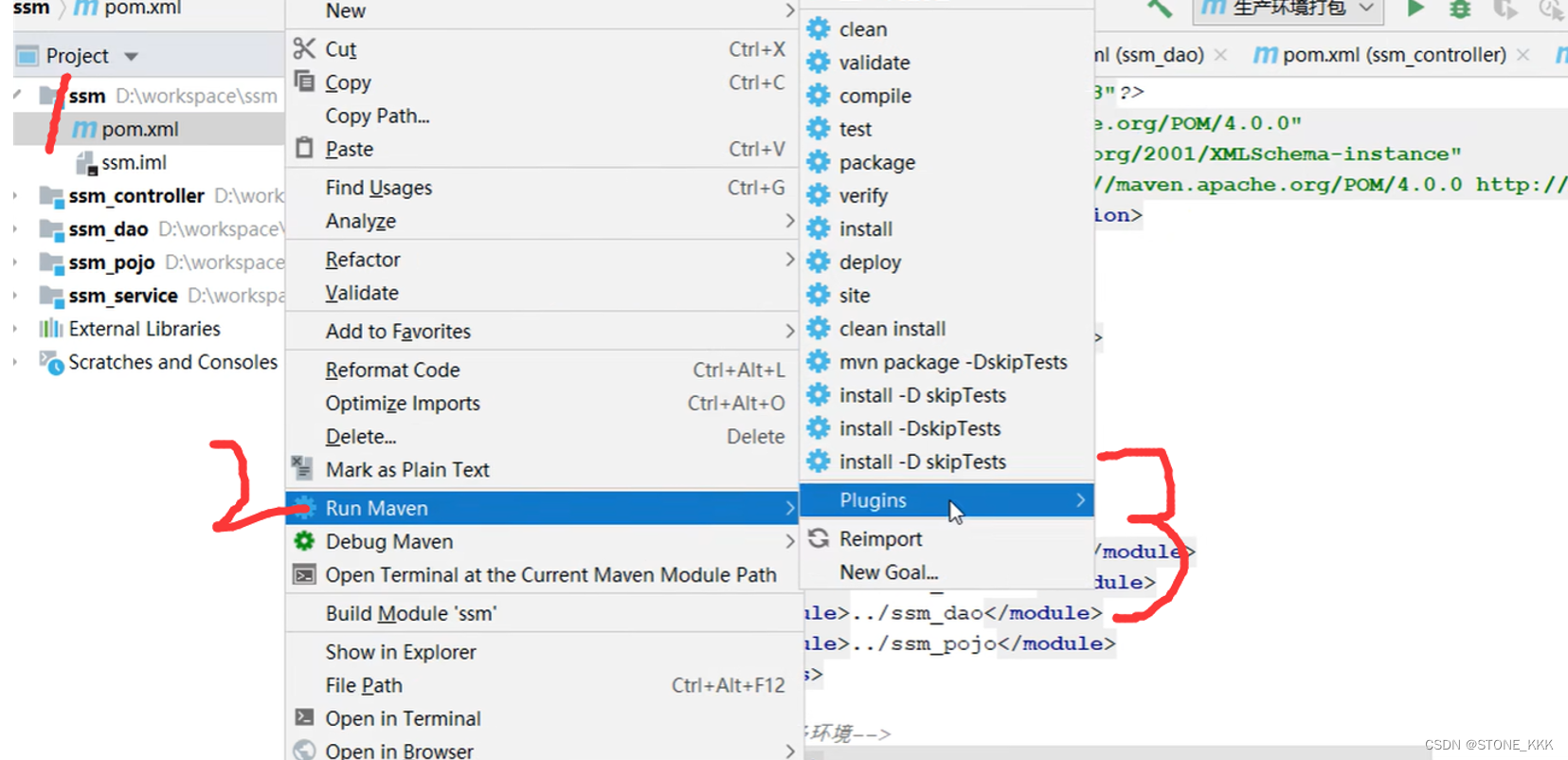The image size is (1568, 760).
Task: Click the Copy icon in context menu
Action: (x=304, y=81)
